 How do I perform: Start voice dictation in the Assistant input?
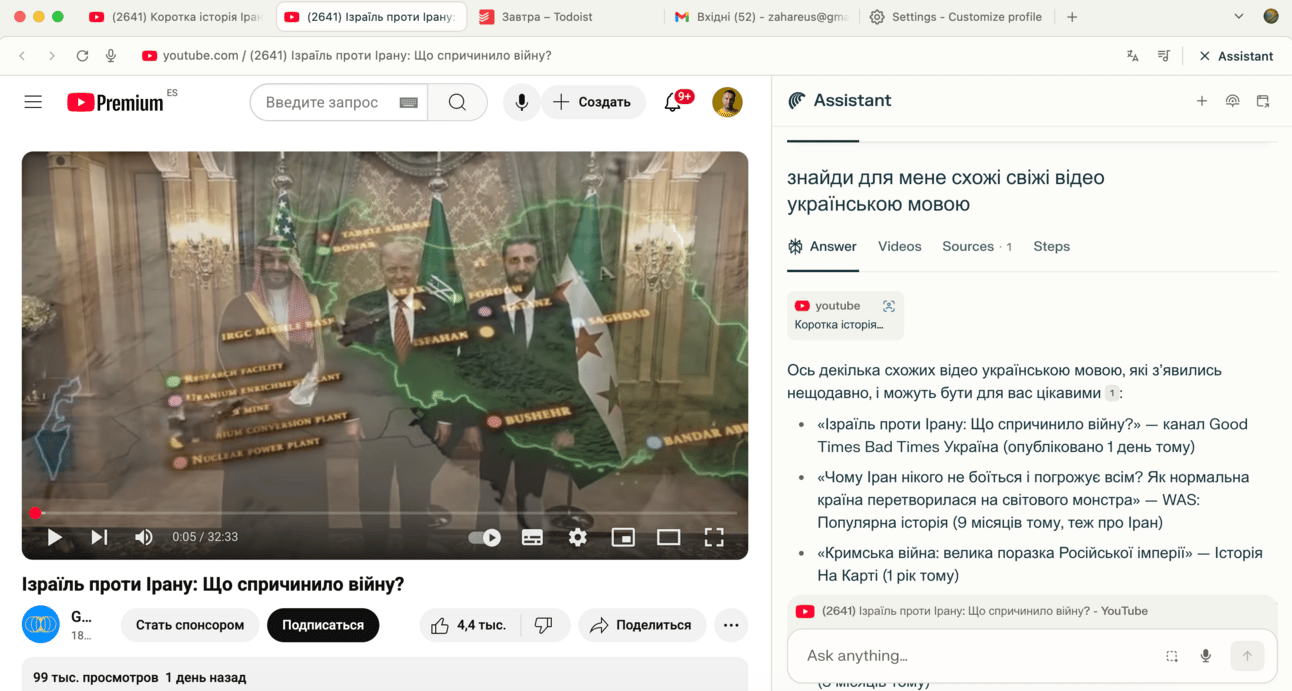(1206, 656)
